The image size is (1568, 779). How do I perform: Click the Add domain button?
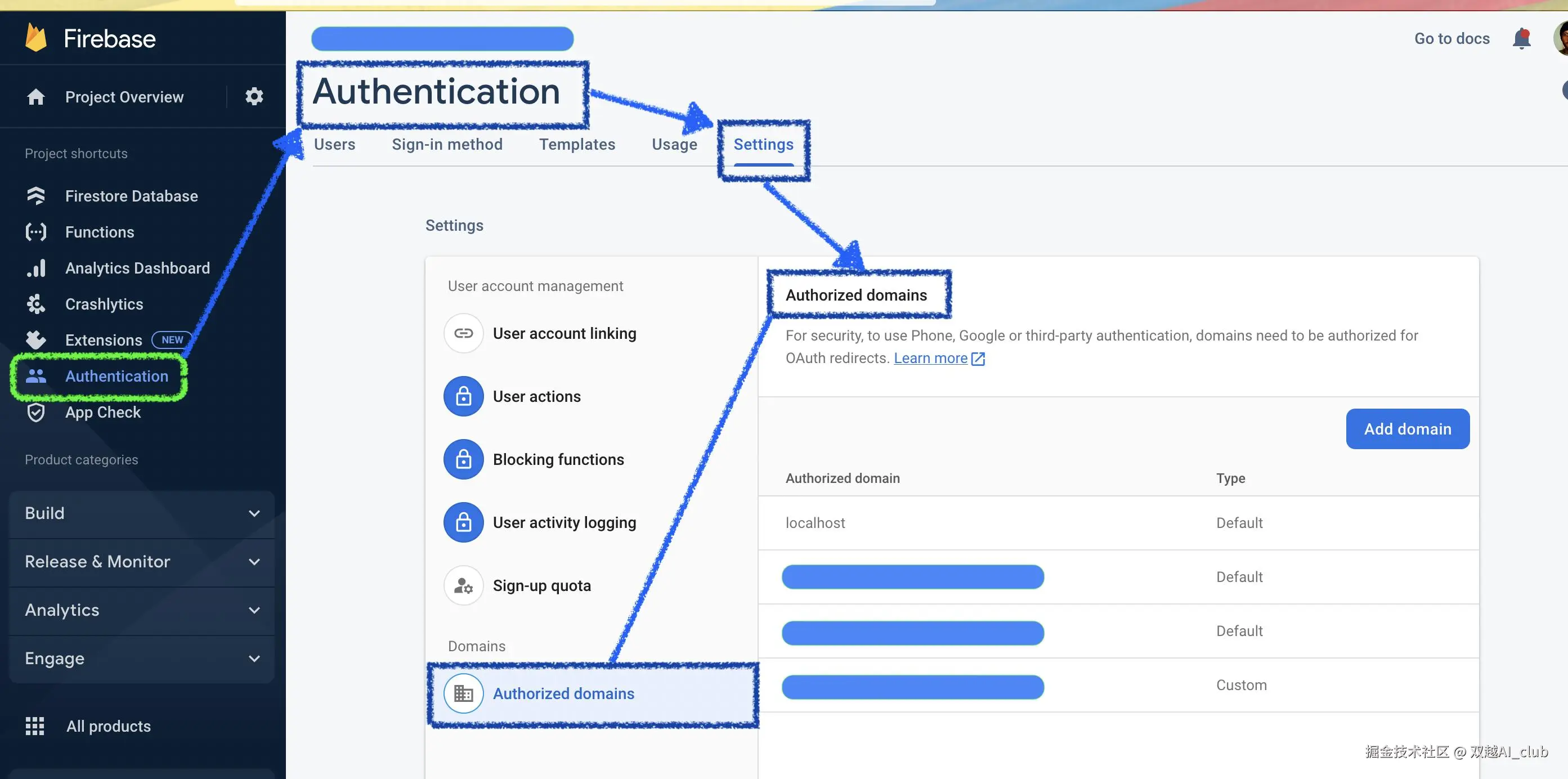point(1407,429)
